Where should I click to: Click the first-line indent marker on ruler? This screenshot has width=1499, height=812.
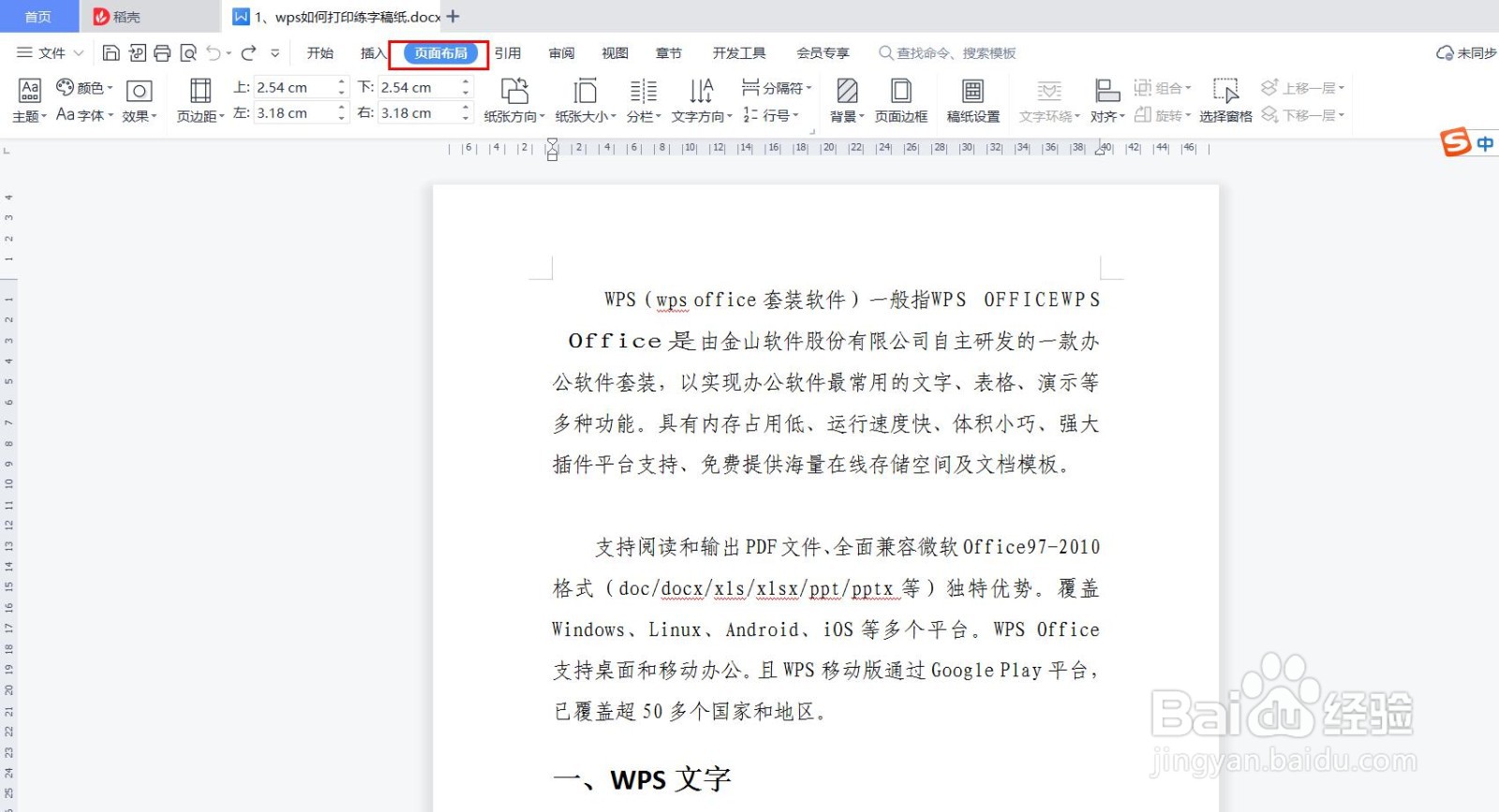pos(552,142)
